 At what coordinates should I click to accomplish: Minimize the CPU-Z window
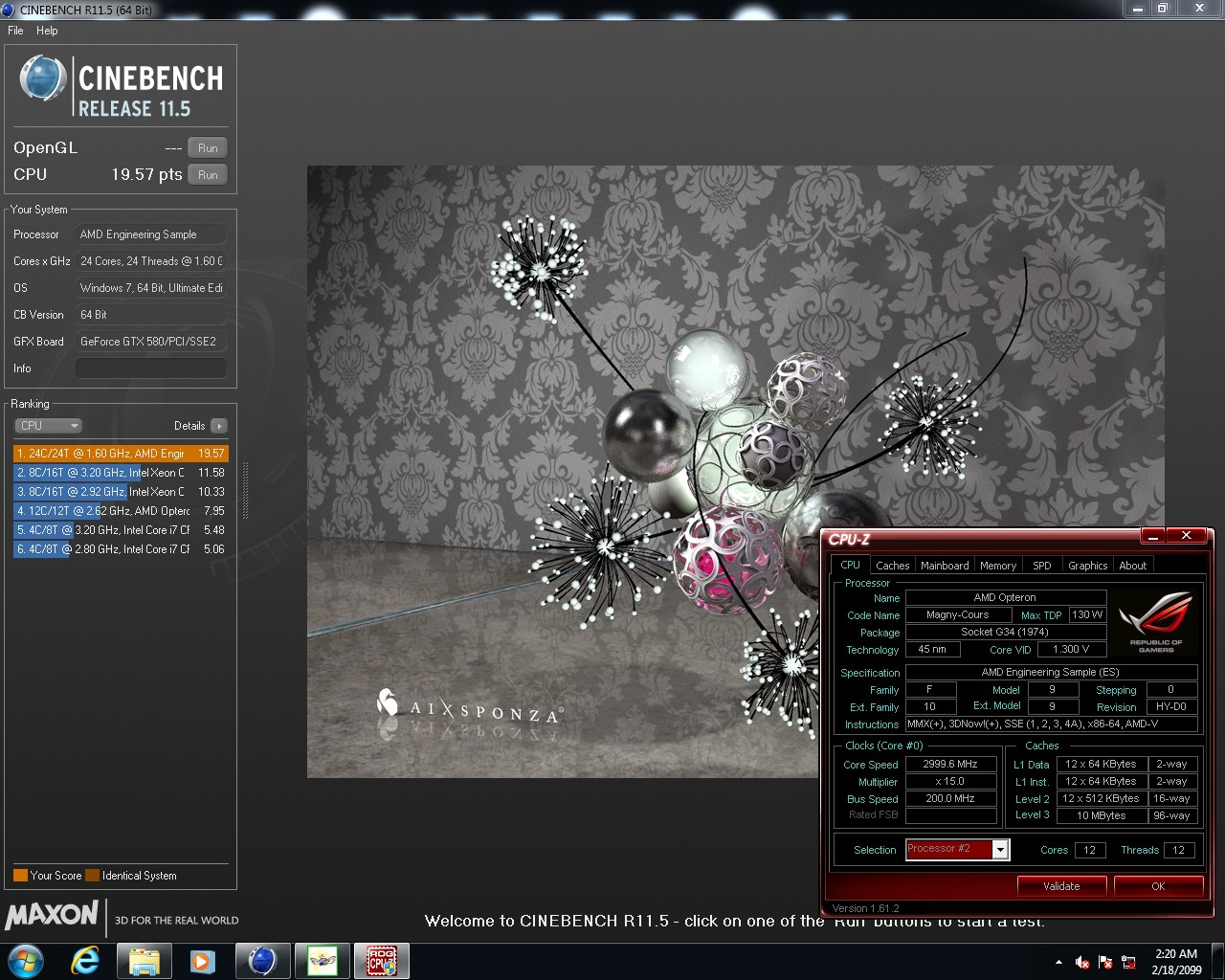point(1153,536)
